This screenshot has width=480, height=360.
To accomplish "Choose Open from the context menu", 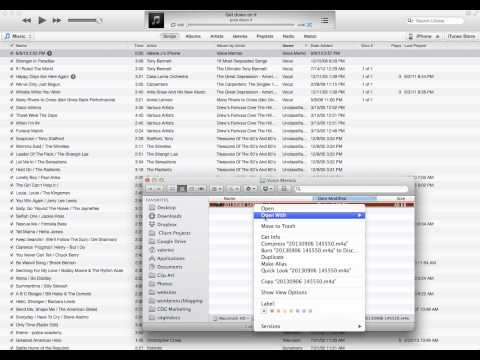I will click(x=309, y=208).
